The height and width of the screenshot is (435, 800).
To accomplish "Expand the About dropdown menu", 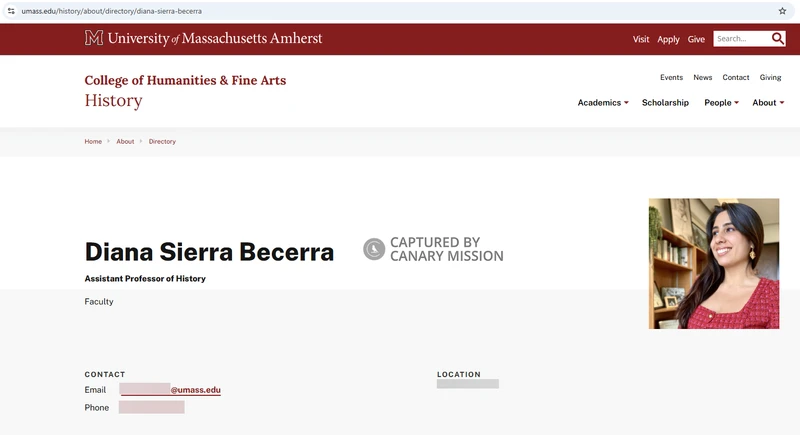I will pos(768,103).
